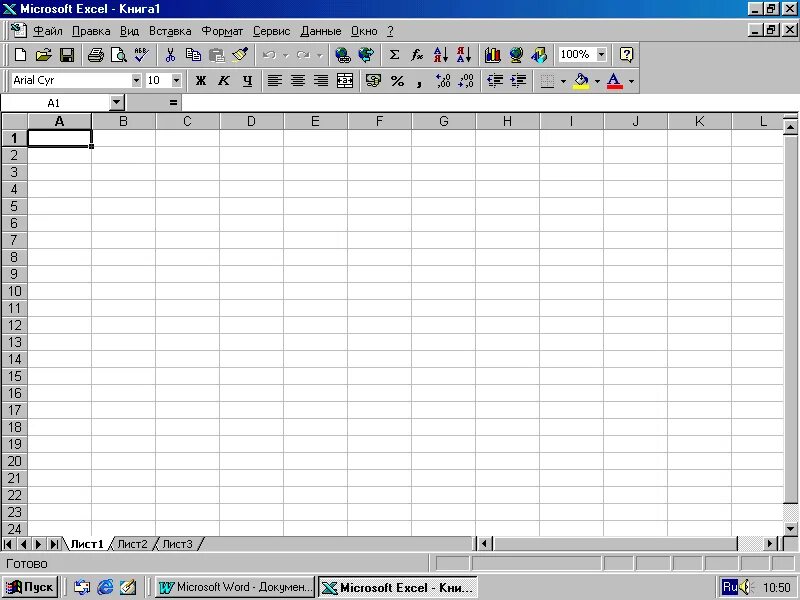Switch to the Лист2 sheet tab
The width and height of the screenshot is (800, 600).
[131, 543]
